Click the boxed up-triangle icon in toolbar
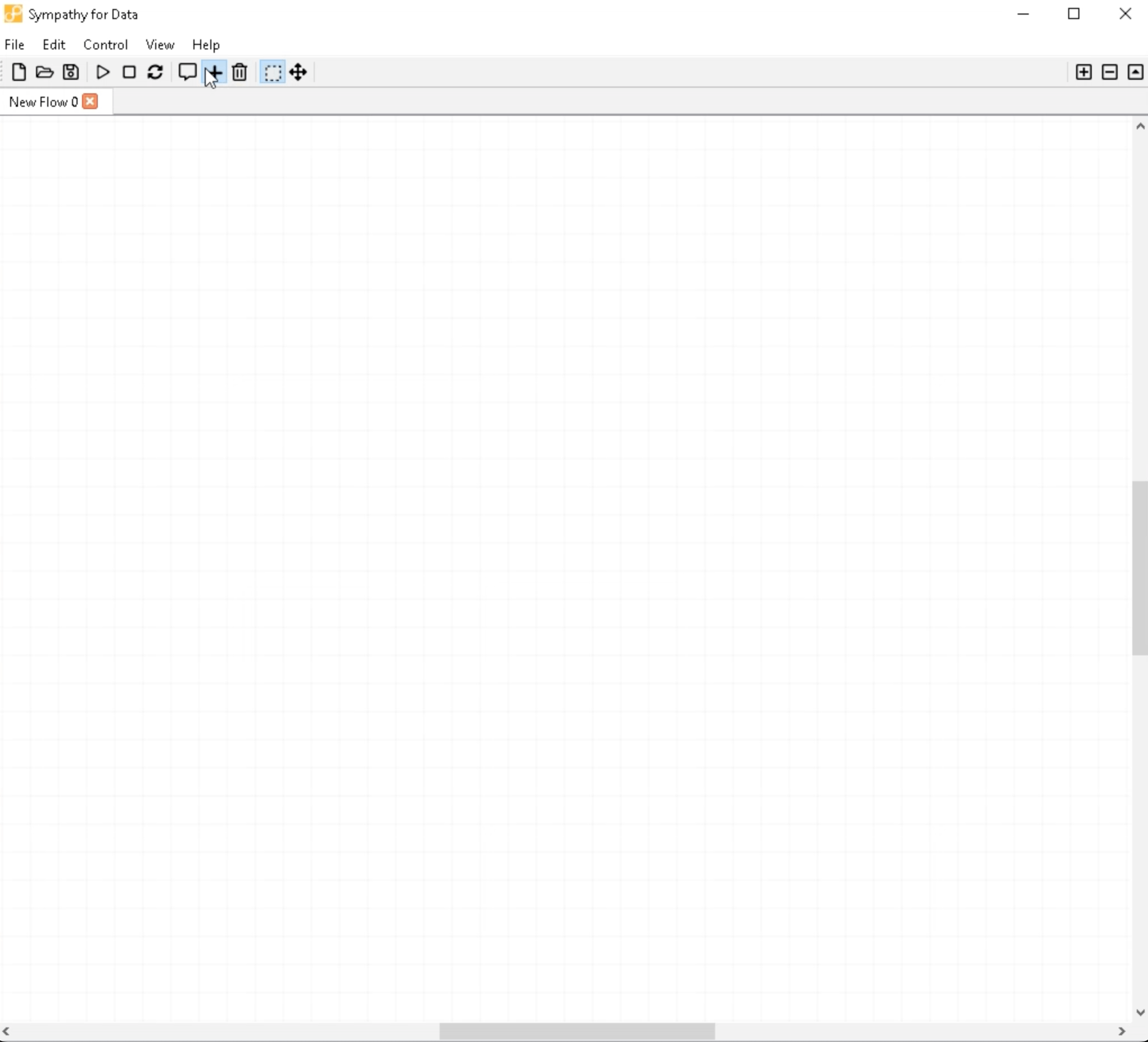Screen dimensions: 1148x1042 (x=1136, y=73)
